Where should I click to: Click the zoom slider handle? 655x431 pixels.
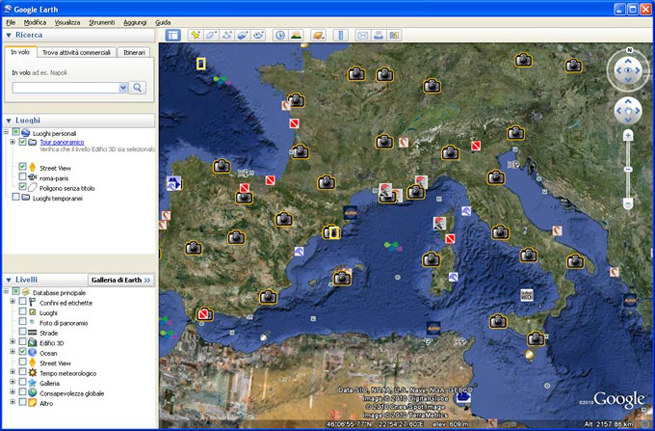(628, 169)
